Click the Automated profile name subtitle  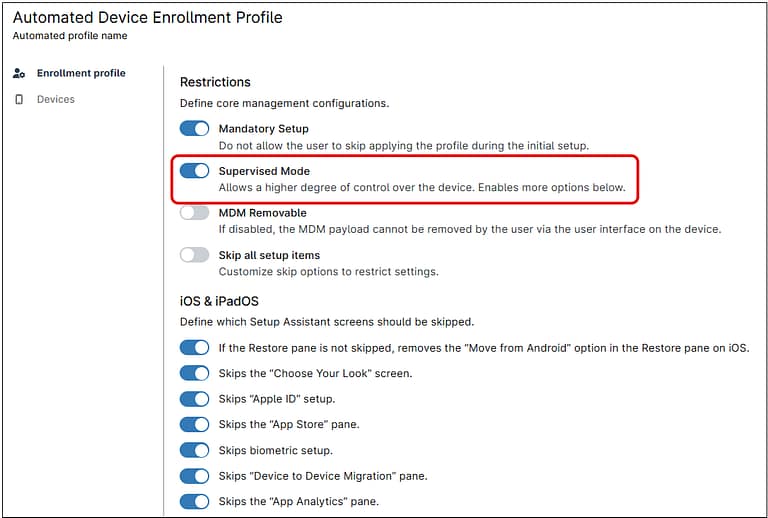[70, 36]
